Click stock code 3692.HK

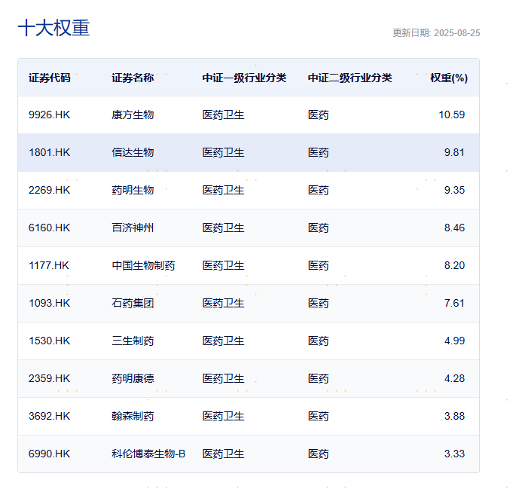(x=49, y=416)
